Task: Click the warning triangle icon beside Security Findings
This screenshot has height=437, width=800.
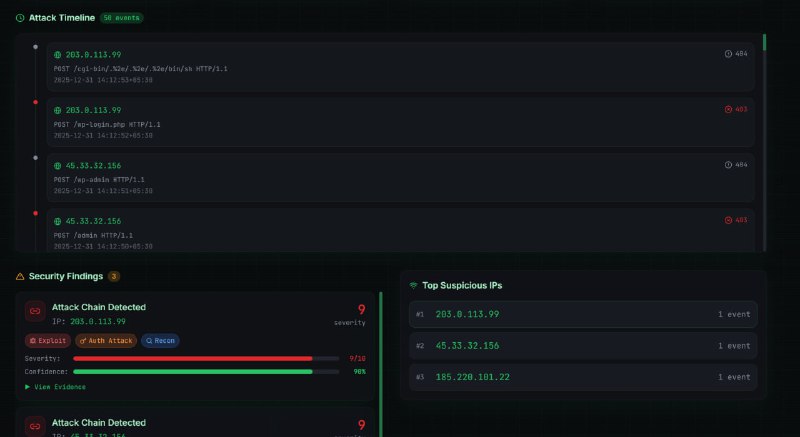Action: point(20,276)
